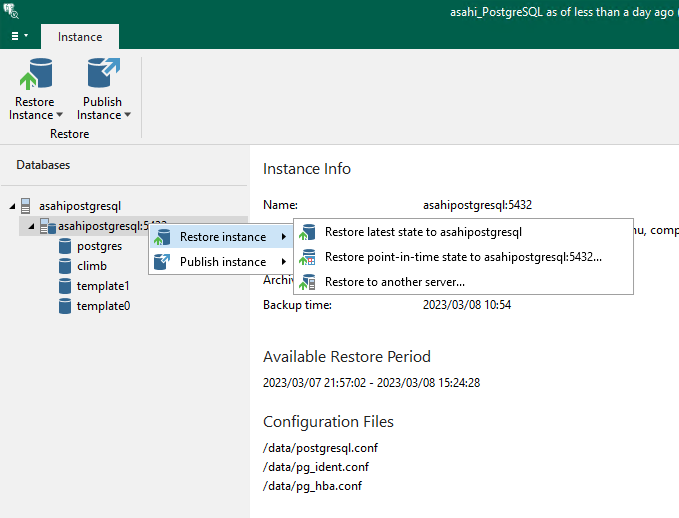
Task: Select the asahipostgresql server tree item
Action: [80, 206]
